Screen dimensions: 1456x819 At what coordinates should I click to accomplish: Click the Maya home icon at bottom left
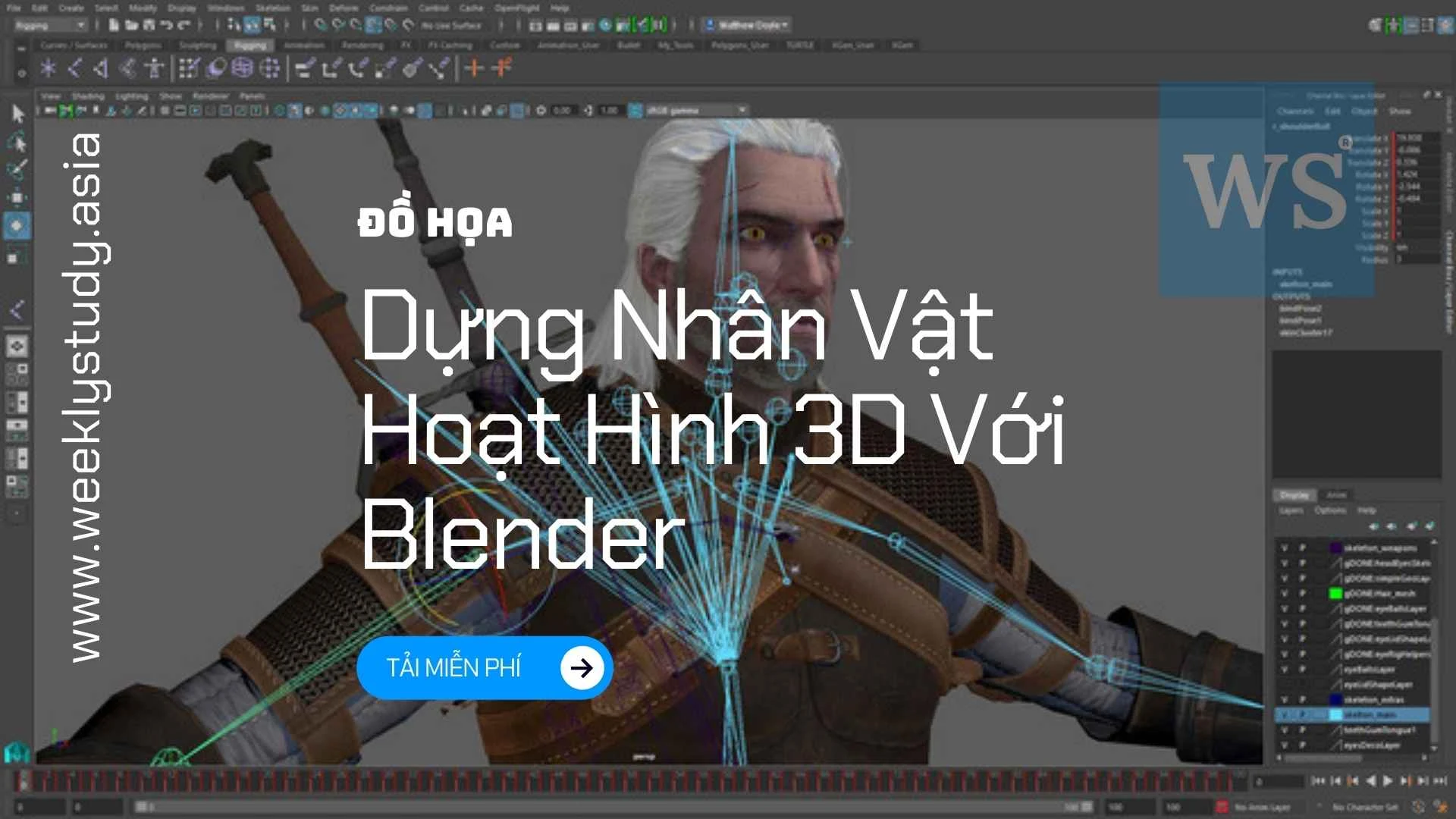pos(17,752)
